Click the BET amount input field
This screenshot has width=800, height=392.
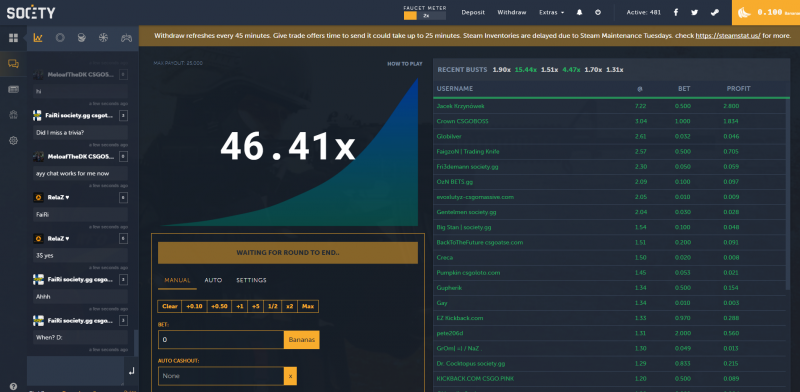[221, 339]
